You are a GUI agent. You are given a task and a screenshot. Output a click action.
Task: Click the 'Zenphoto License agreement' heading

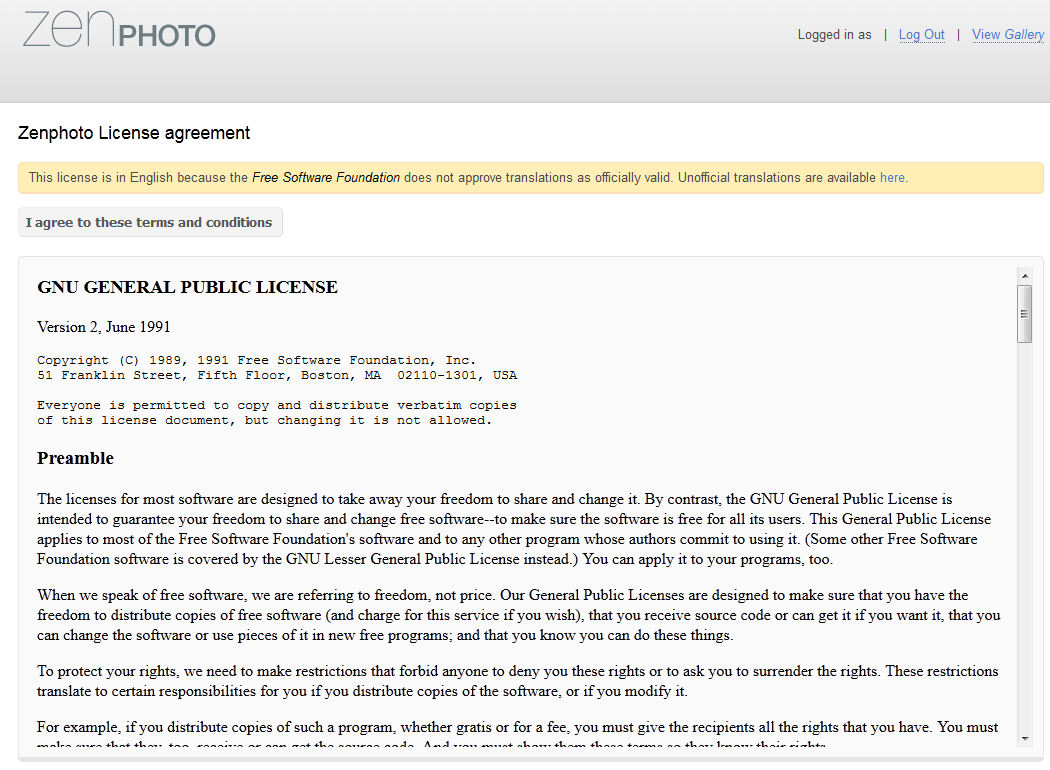[x=134, y=133]
